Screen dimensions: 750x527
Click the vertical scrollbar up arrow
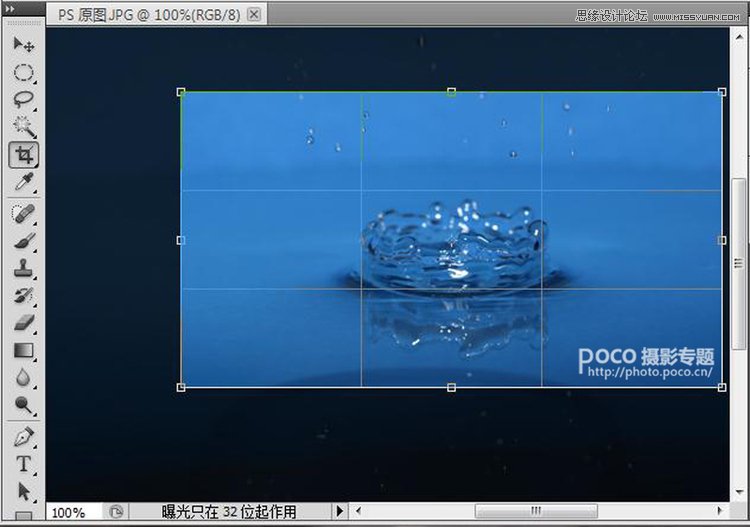point(739,36)
